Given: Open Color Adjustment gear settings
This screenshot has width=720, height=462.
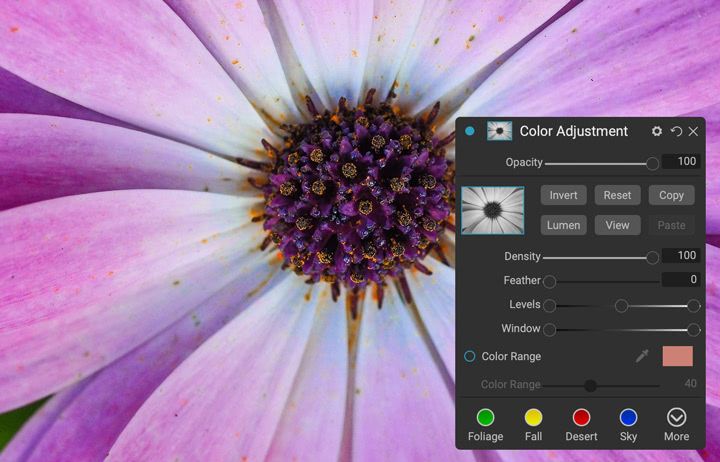Looking at the screenshot, I should [x=657, y=131].
